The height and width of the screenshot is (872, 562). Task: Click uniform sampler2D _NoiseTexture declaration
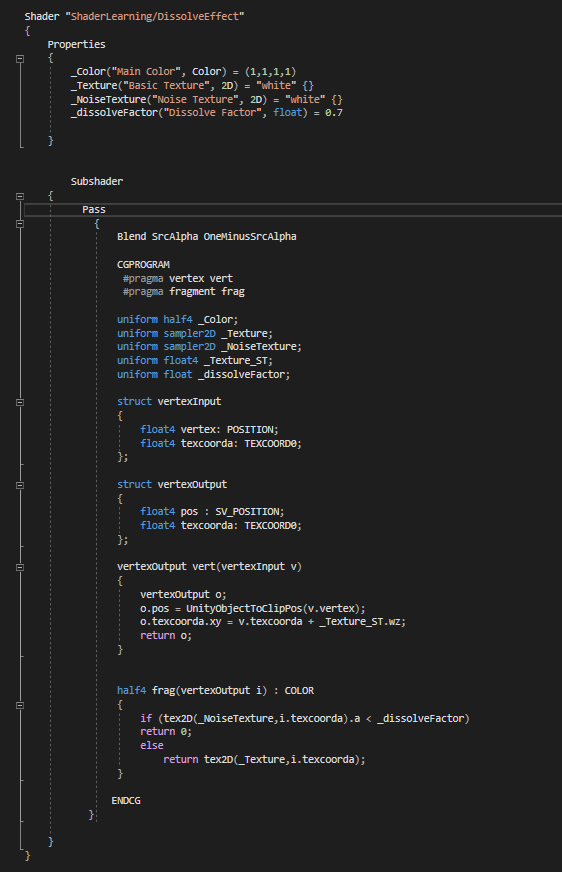(209, 346)
